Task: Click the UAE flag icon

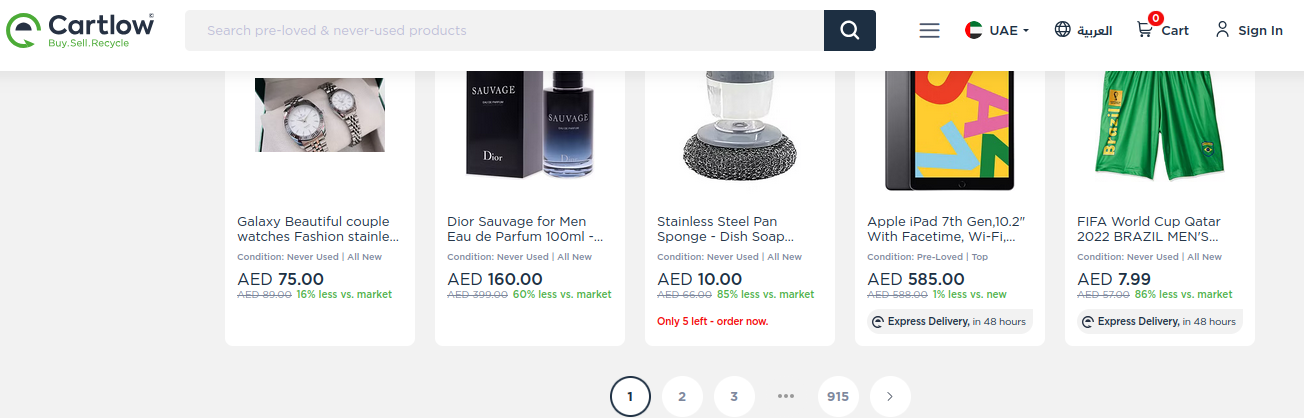Action: (x=974, y=30)
